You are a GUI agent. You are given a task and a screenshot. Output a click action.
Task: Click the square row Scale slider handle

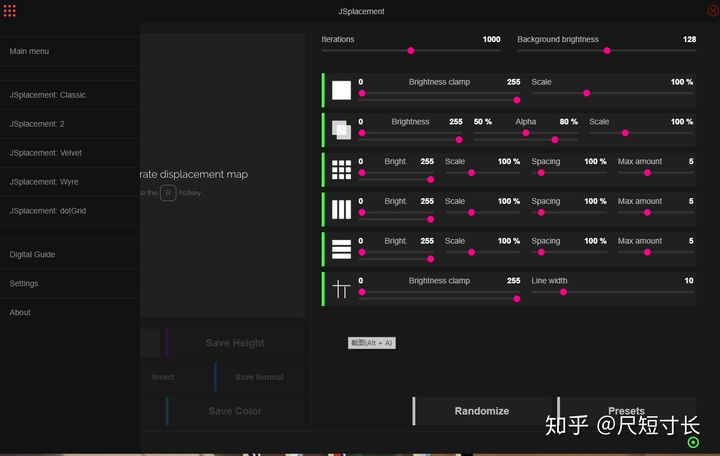click(x=586, y=93)
